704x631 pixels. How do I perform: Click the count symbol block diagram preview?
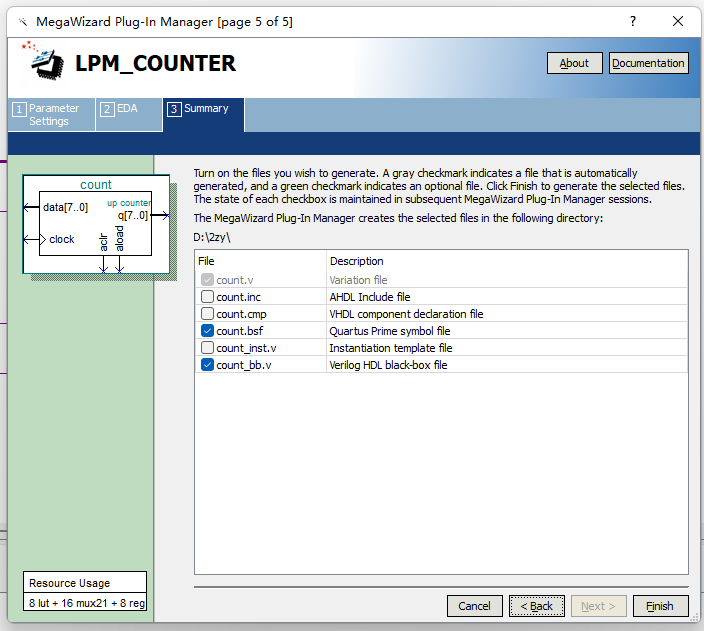pyautogui.click(x=97, y=224)
